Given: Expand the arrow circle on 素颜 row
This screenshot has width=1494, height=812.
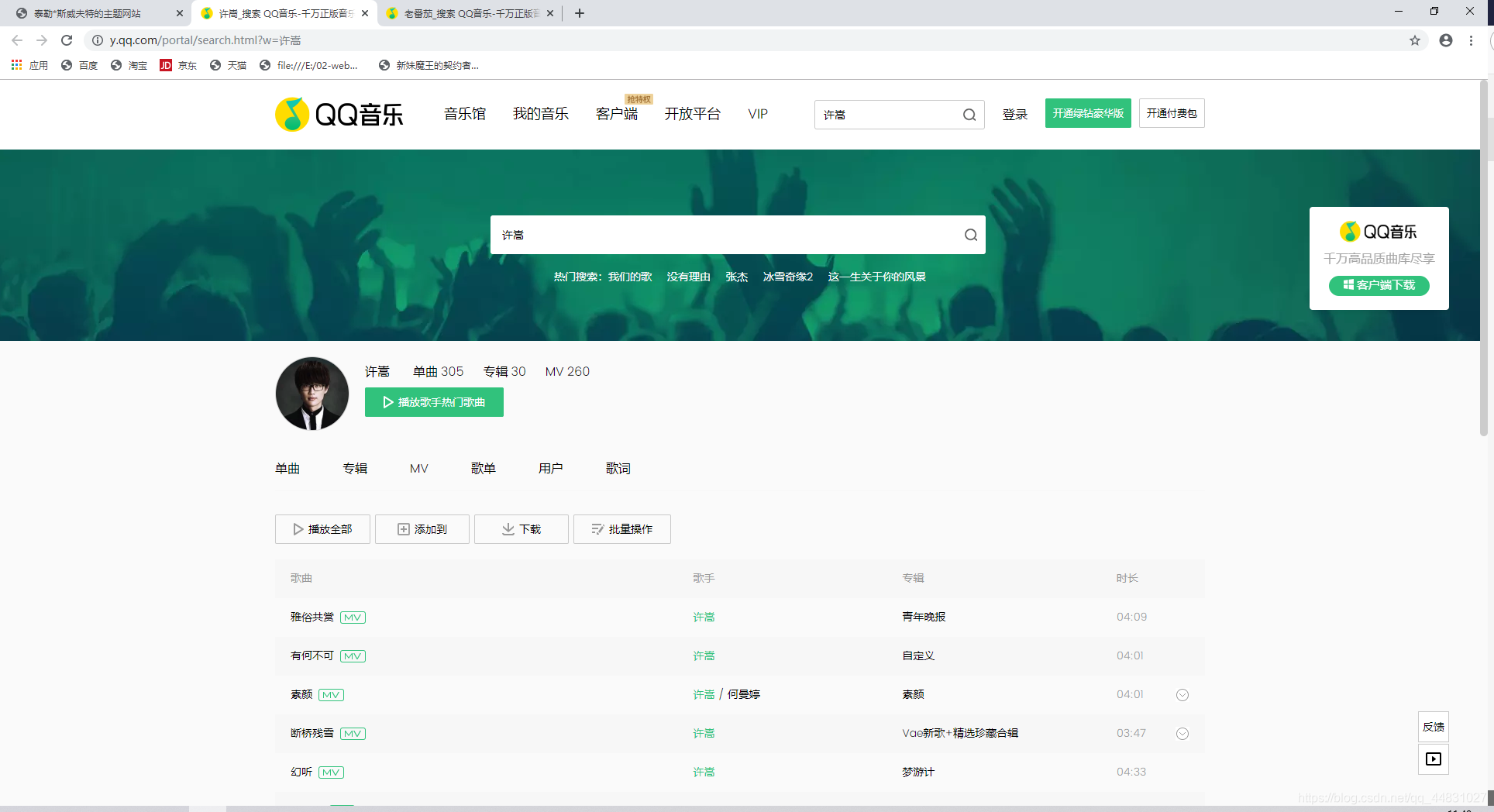Looking at the screenshot, I should [x=1182, y=695].
